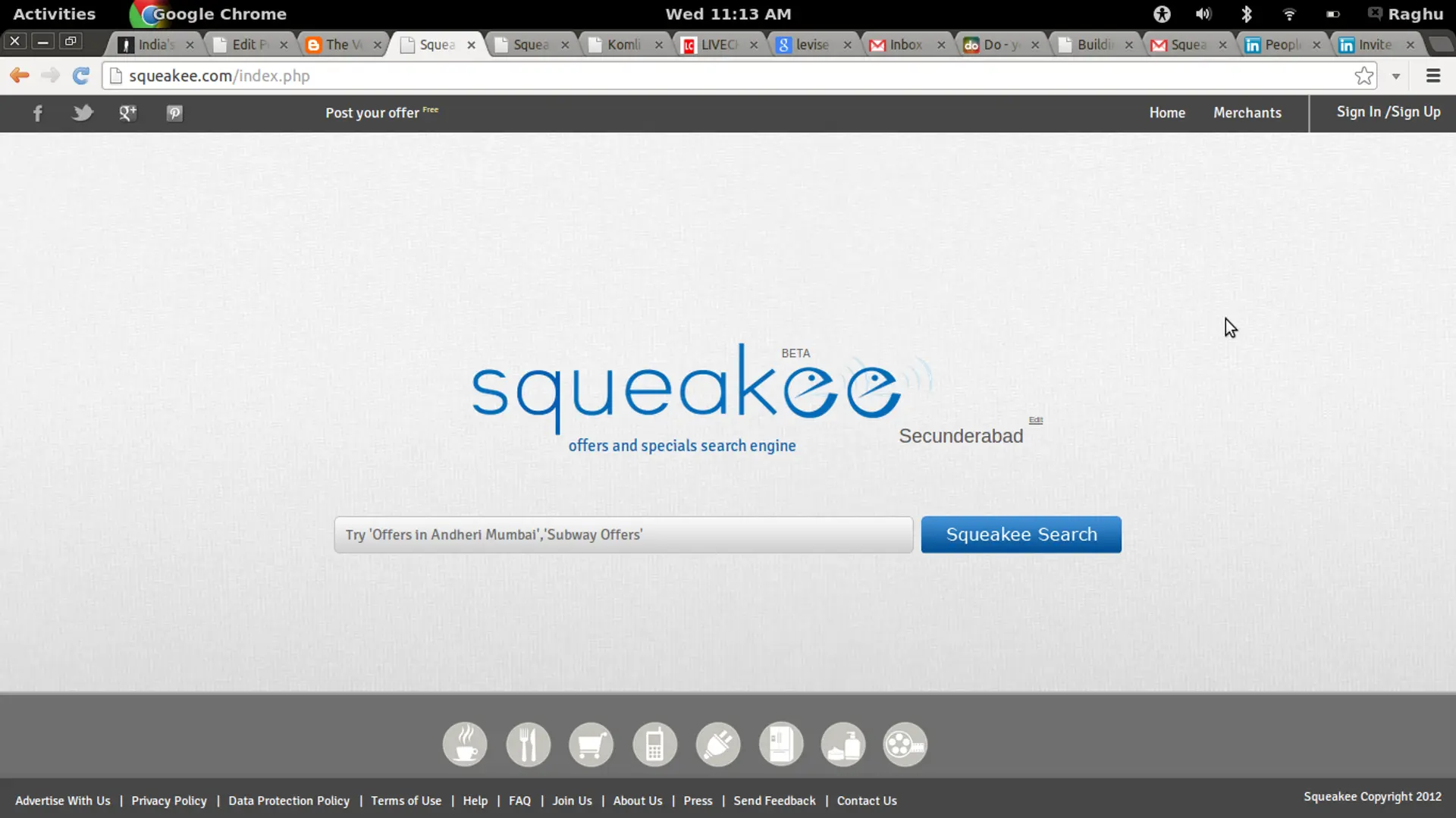Open Advertise With Us footer link
Screen dimensions: 1456x818
click(63, 801)
